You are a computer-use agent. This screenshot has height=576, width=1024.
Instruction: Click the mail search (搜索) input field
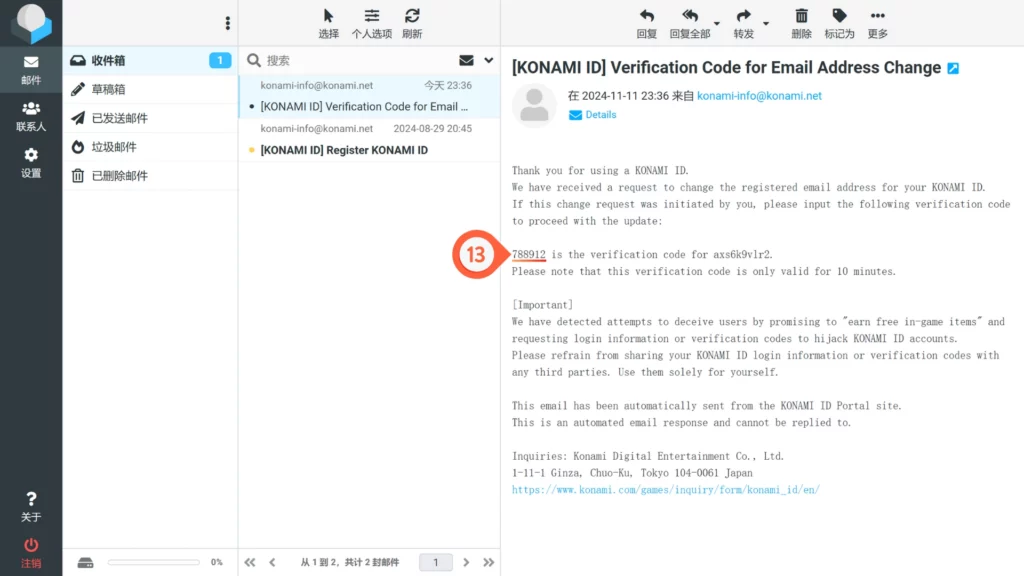click(355, 61)
